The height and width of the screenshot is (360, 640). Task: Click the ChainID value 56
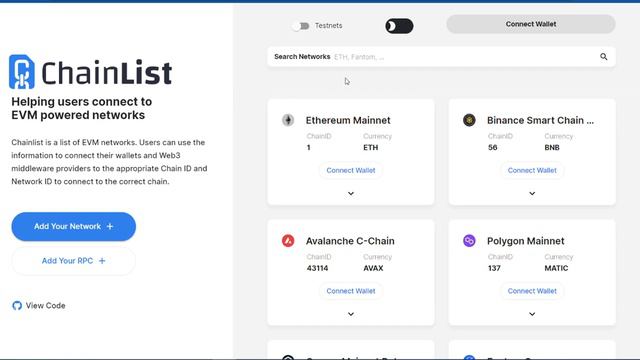click(493, 147)
